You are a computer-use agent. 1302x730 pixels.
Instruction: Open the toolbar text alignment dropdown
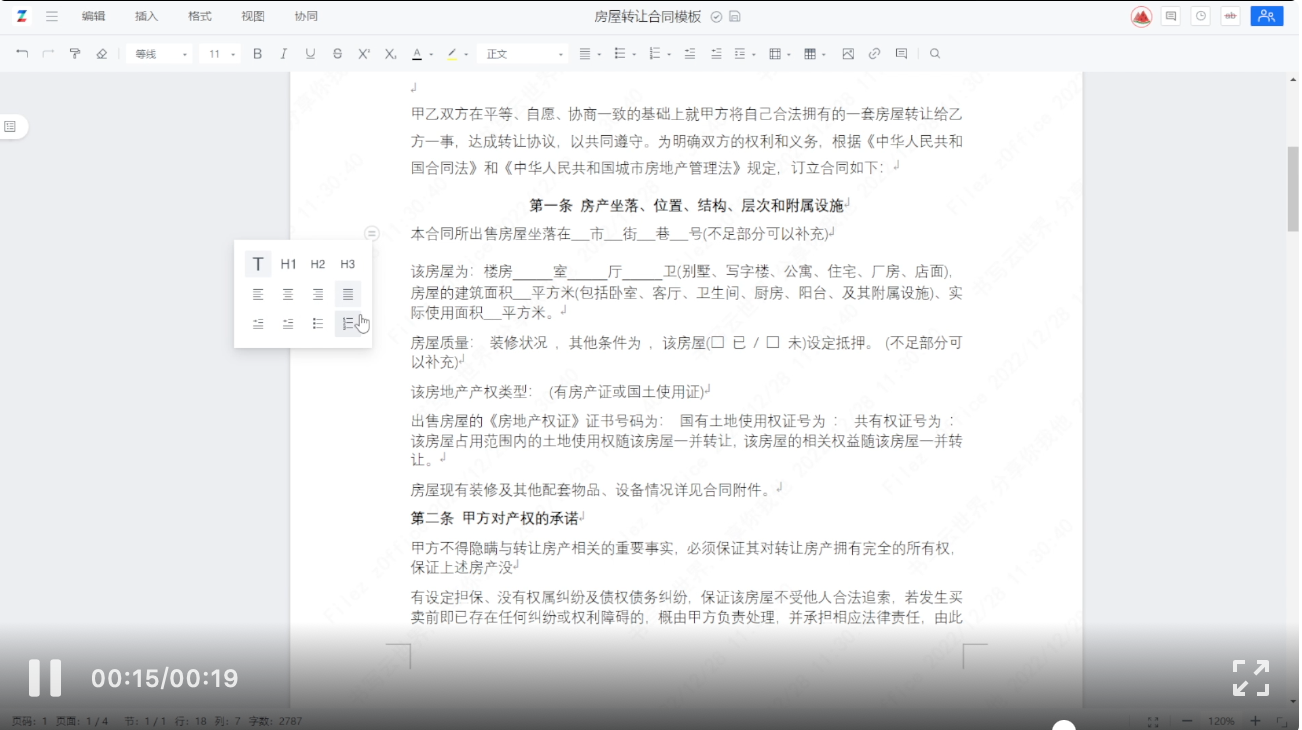tap(590, 54)
